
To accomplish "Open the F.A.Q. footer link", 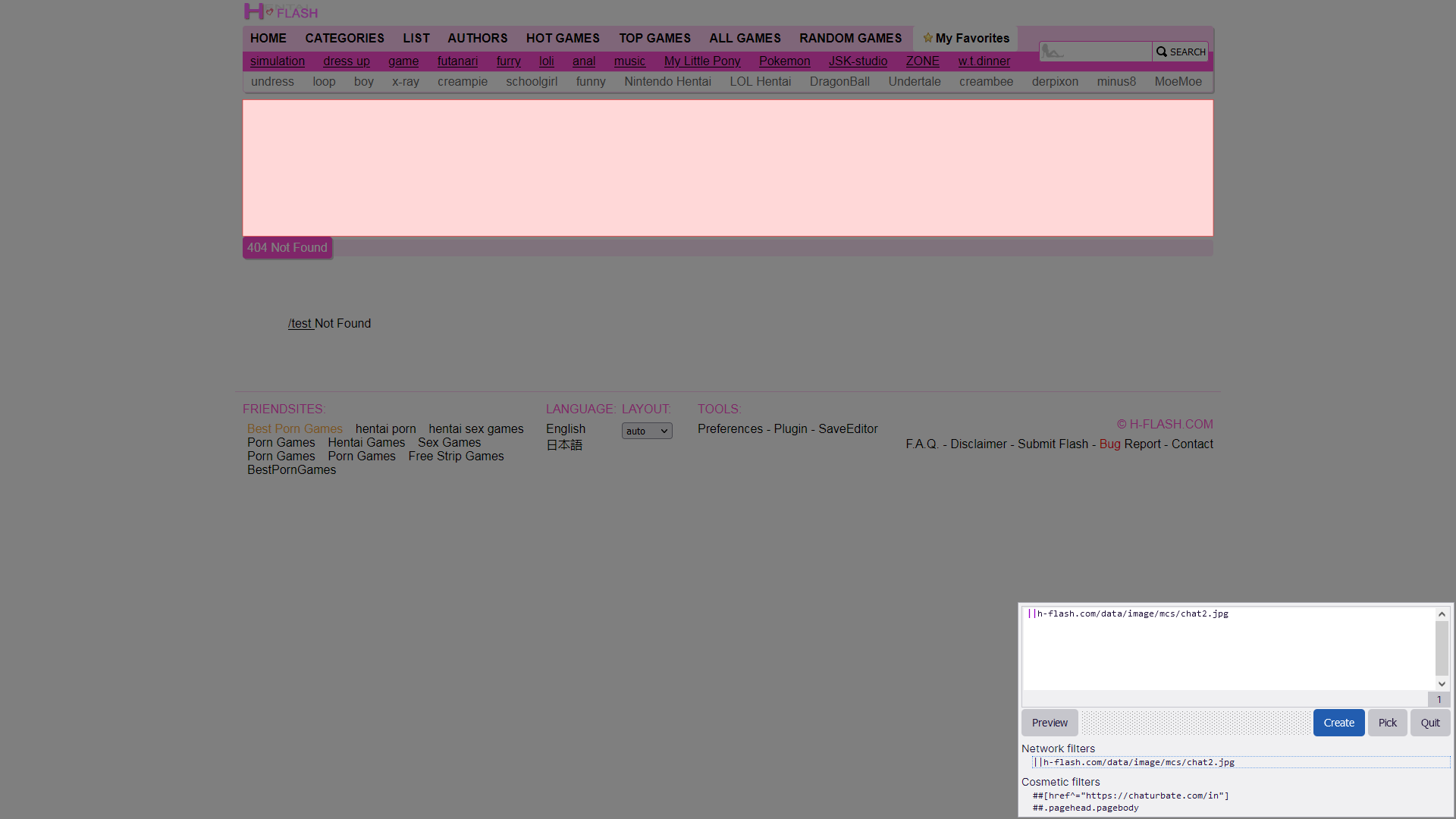I will pos(922,444).
